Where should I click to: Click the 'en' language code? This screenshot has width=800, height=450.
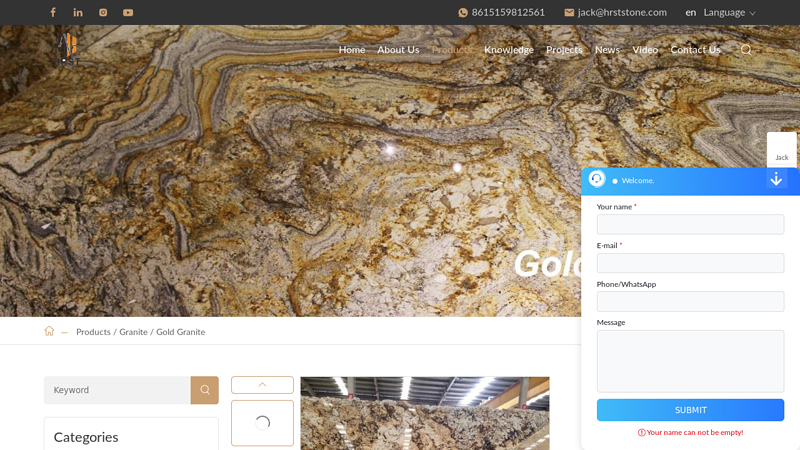(x=690, y=12)
